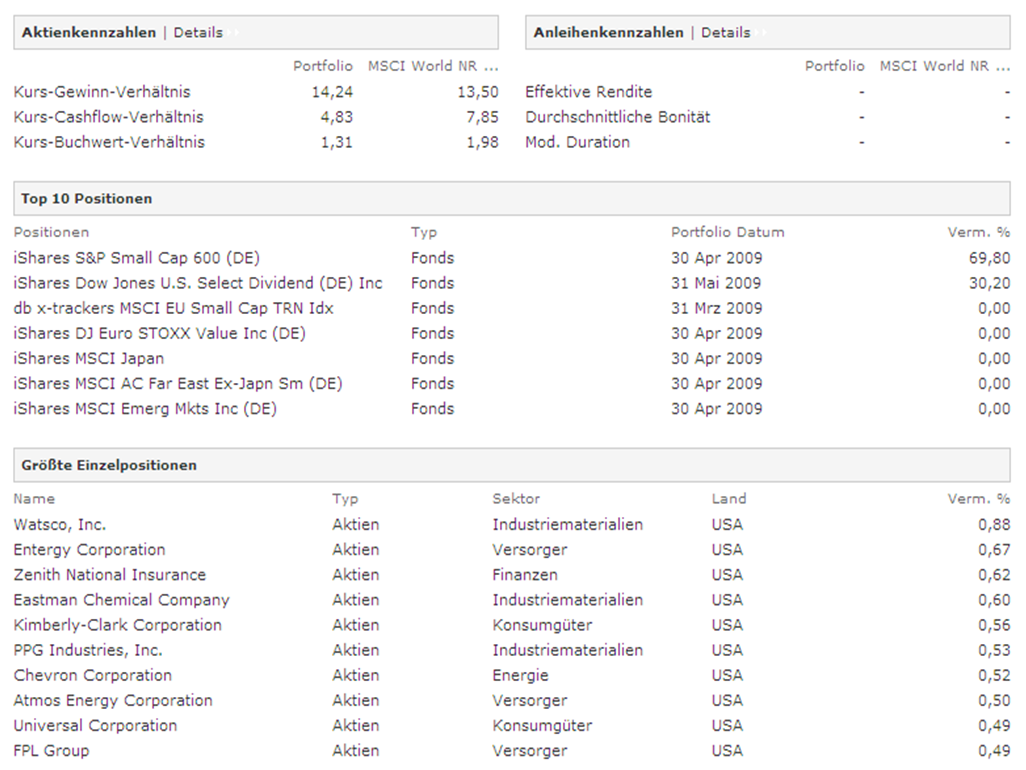The height and width of the screenshot is (770, 1026).
Task: Open Details link next to Aktienkennzahlen
Action: 198,33
